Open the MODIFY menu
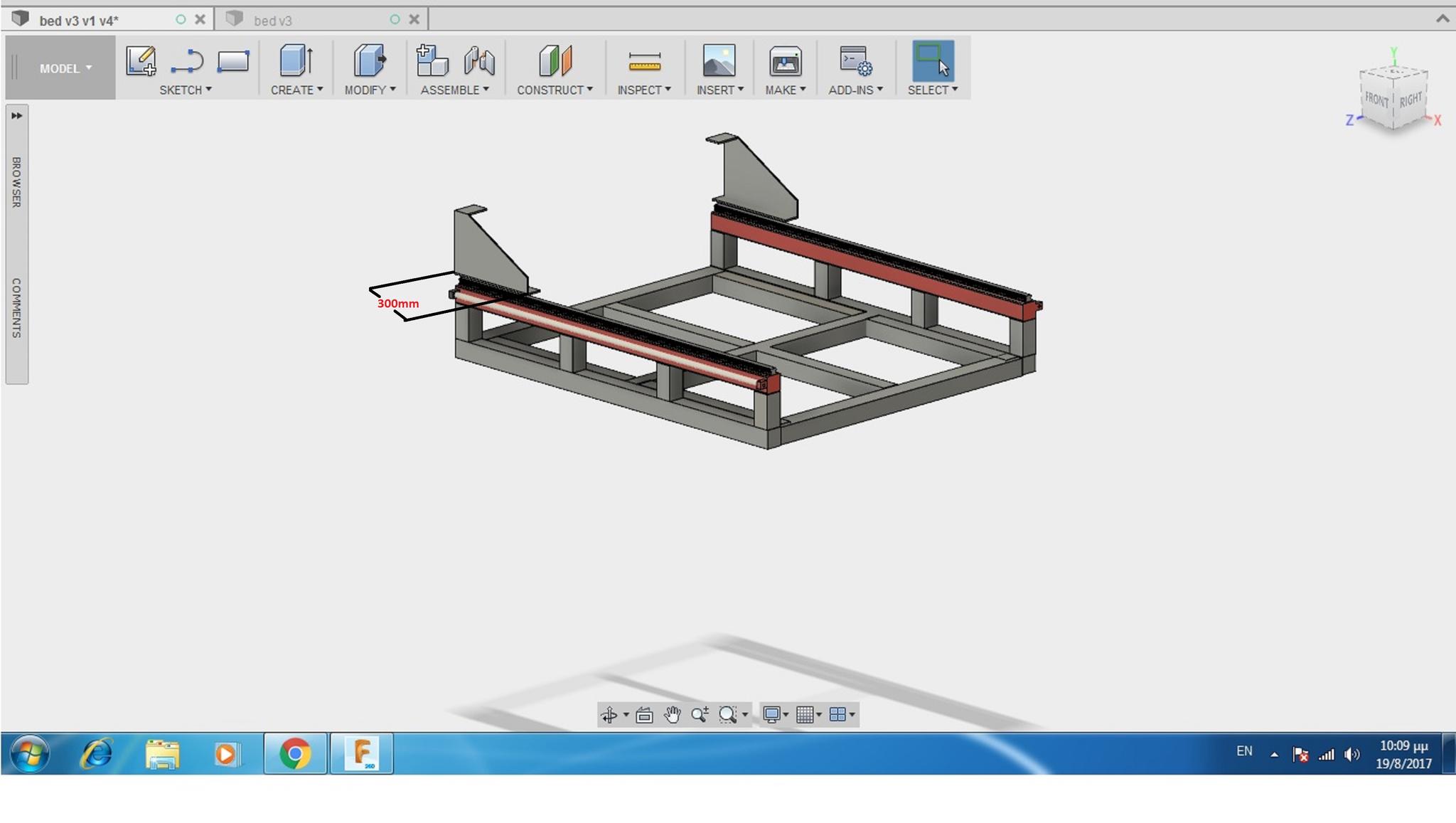This screenshot has height=823, width=1456. pos(370,90)
